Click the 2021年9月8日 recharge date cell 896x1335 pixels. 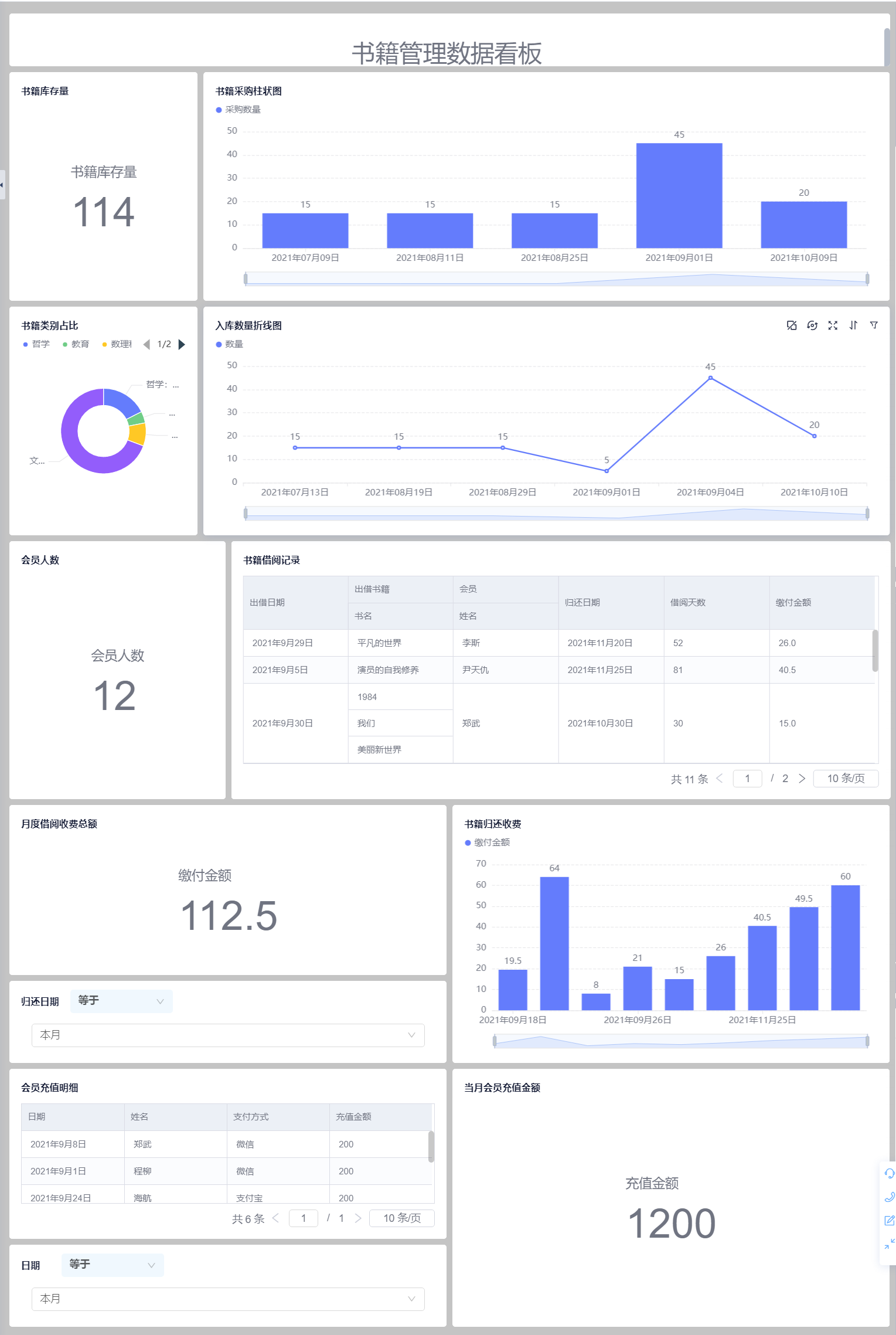tap(73, 1144)
